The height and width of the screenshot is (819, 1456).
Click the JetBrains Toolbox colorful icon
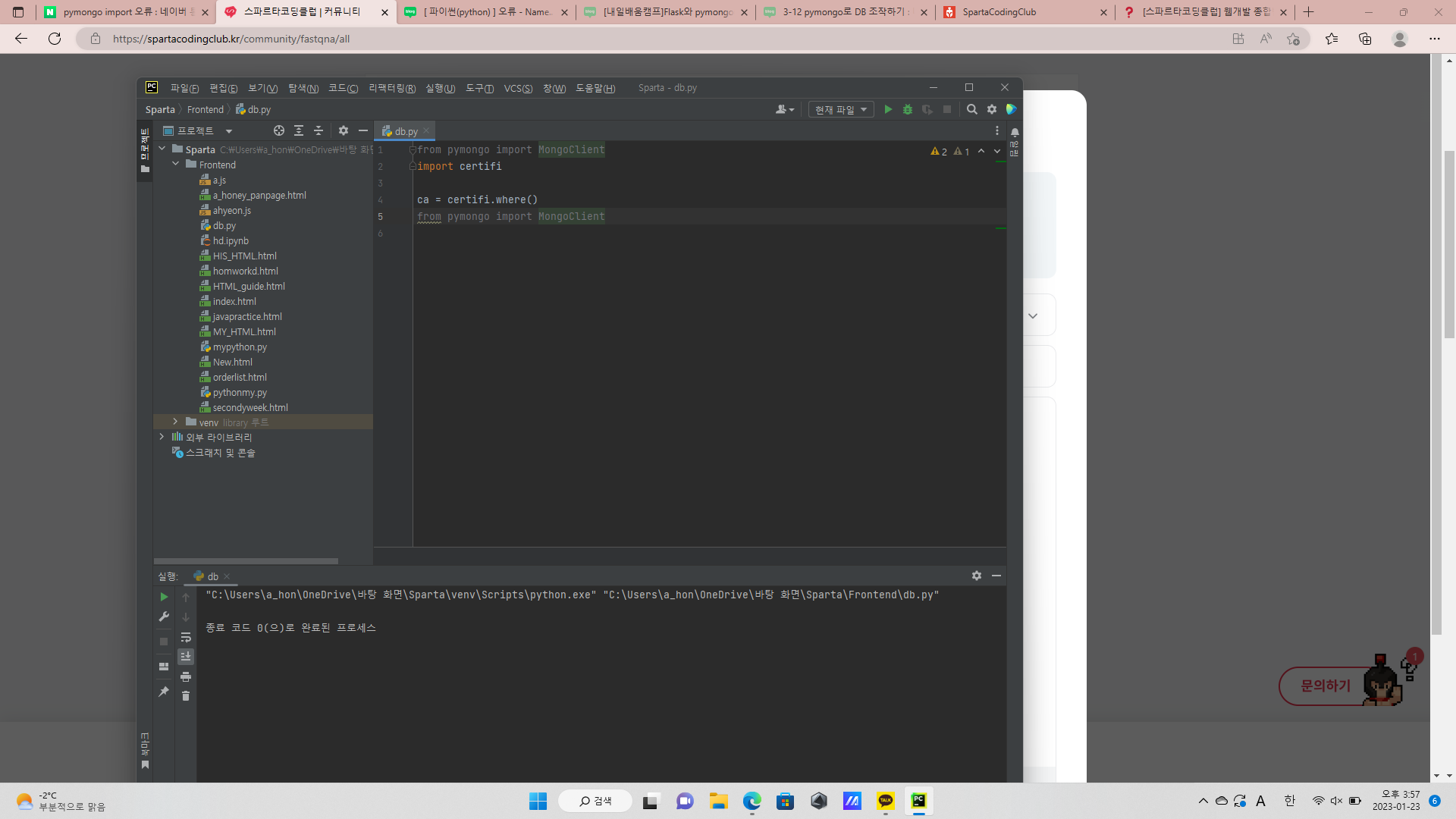point(1011,110)
